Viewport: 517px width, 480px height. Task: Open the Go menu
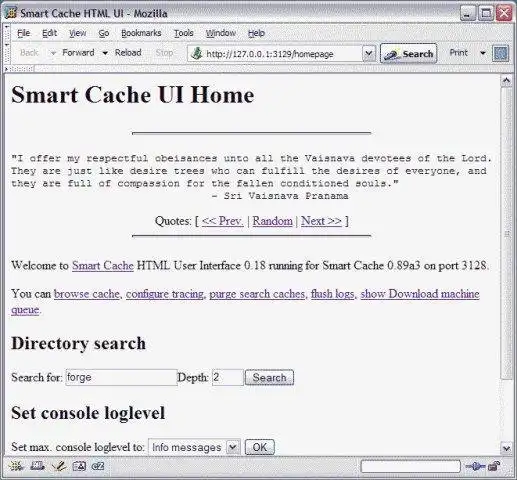(104, 33)
